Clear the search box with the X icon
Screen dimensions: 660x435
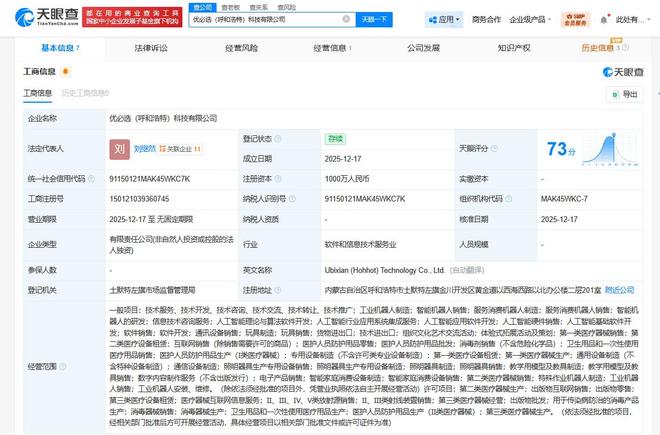coord(346,19)
